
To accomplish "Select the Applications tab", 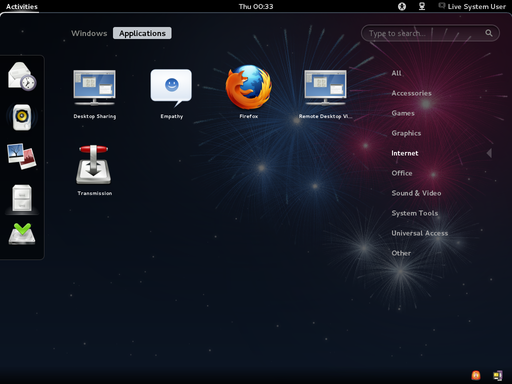I will click(x=142, y=33).
